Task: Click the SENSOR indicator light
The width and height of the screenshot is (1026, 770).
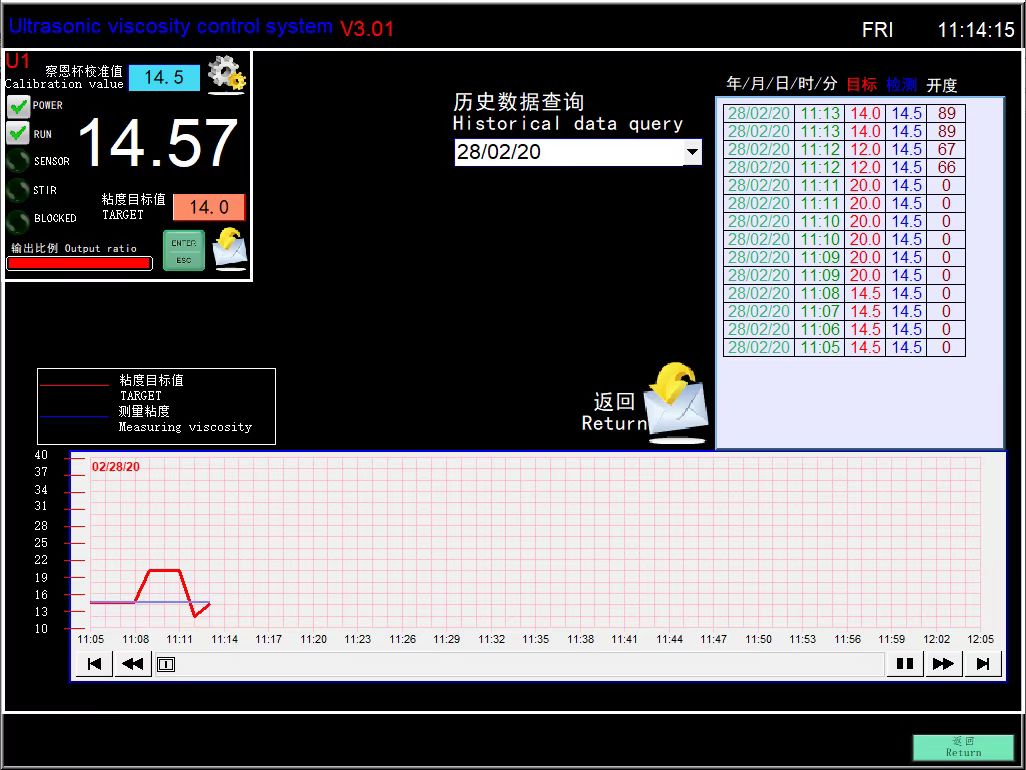Action: point(18,161)
